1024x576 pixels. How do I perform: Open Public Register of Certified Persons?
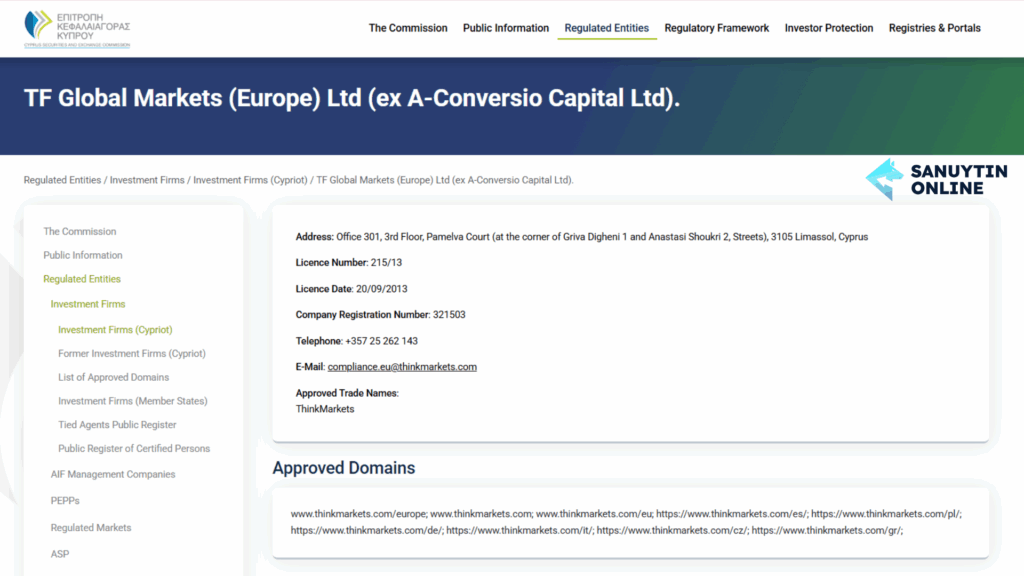[x=134, y=449]
